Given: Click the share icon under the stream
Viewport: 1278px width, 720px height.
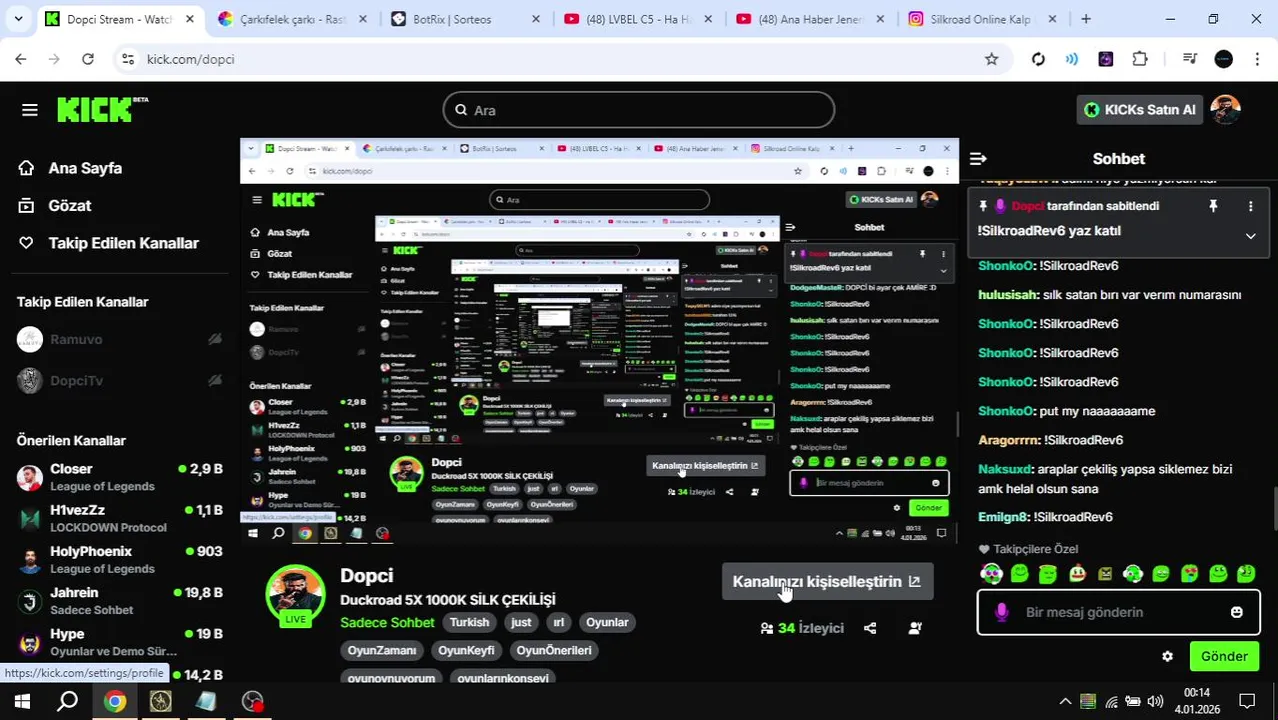Looking at the screenshot, I should pos(870,628).
